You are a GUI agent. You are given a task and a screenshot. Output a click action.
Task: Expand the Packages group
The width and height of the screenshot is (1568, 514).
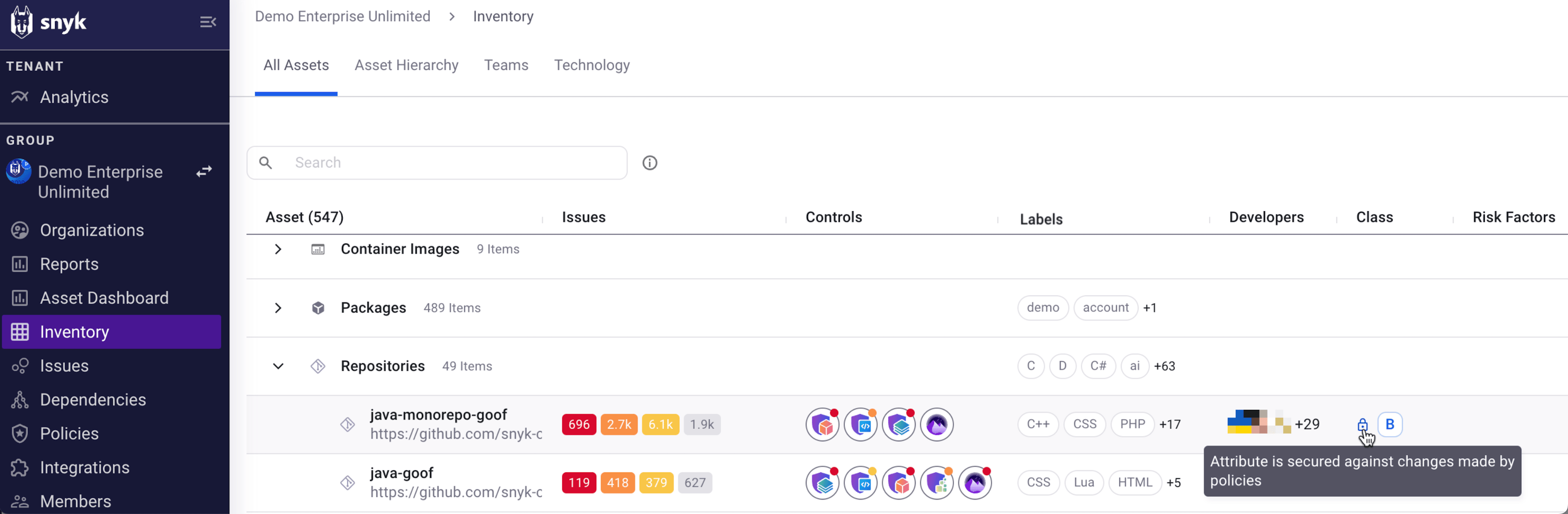[278, 307]
